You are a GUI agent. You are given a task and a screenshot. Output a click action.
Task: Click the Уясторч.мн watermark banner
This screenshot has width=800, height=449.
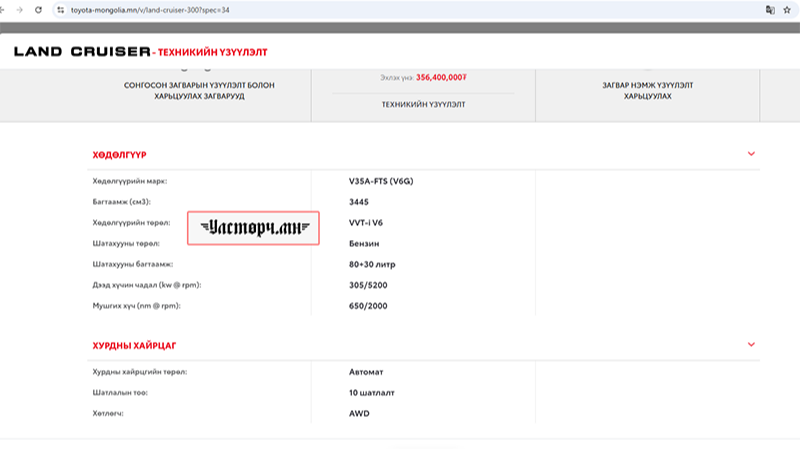[254, 228]
